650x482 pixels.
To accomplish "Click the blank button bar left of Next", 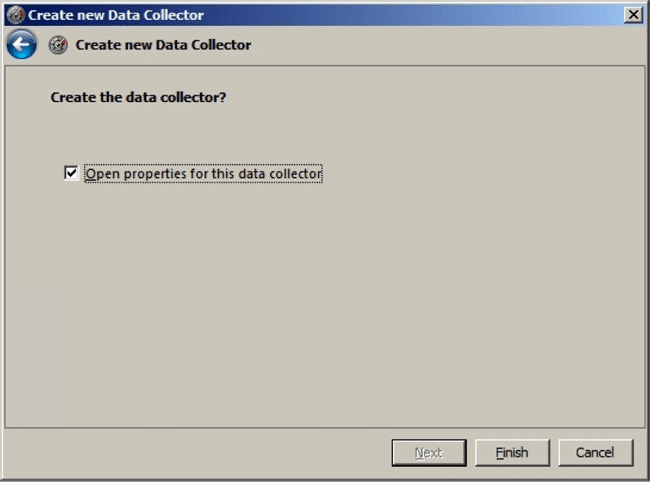I will 197,453.
